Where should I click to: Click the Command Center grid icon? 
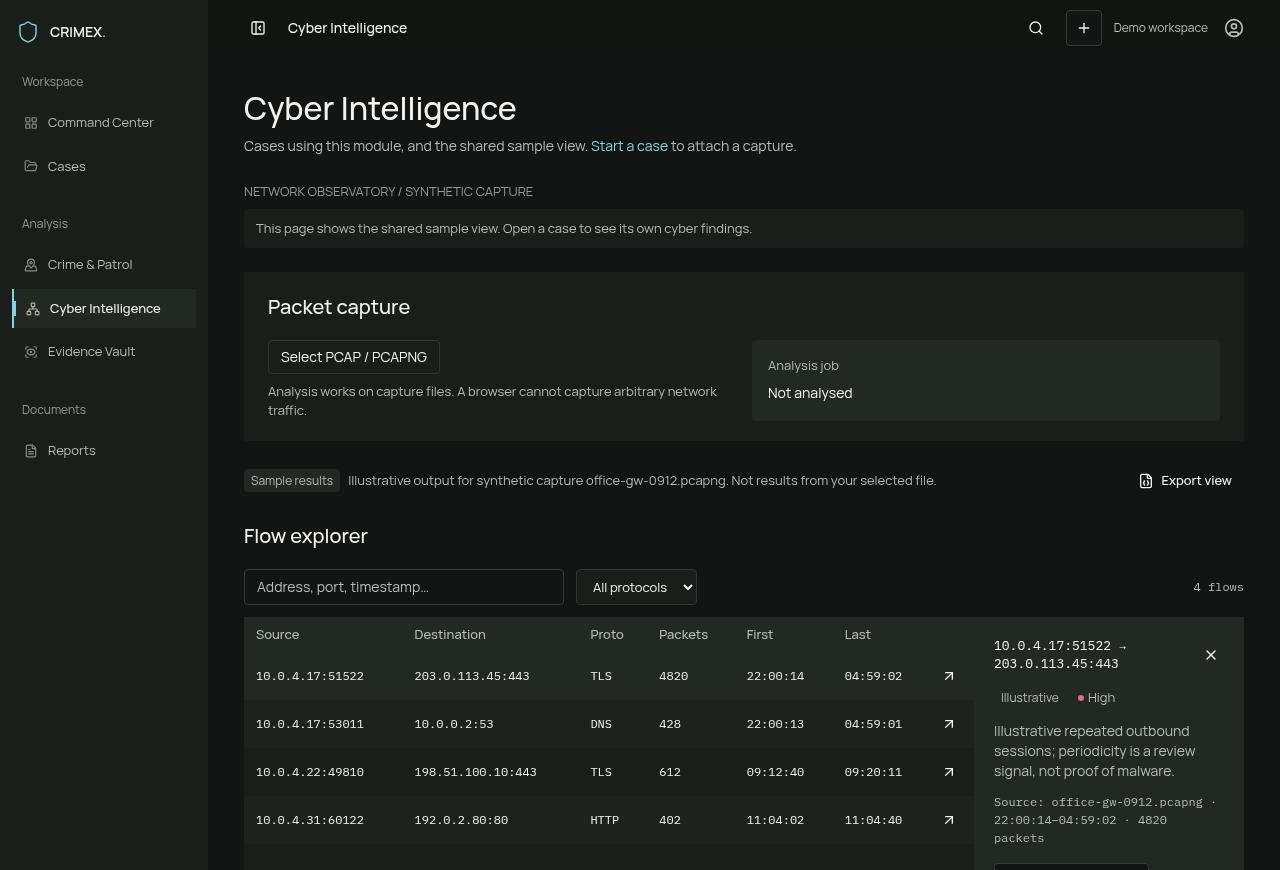click(x=31, y=123)
